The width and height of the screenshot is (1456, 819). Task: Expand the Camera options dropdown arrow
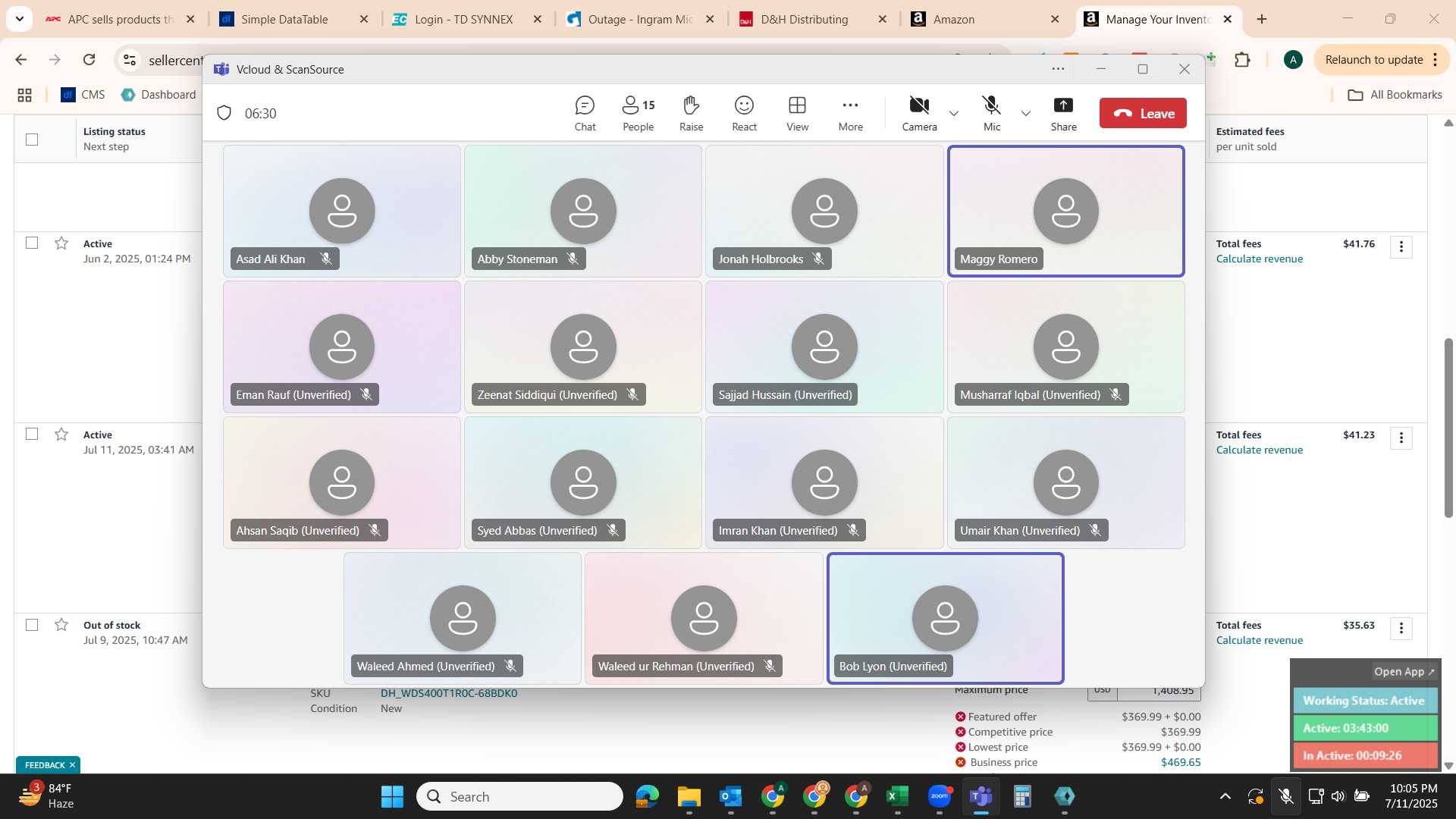[x=954, y=114]
